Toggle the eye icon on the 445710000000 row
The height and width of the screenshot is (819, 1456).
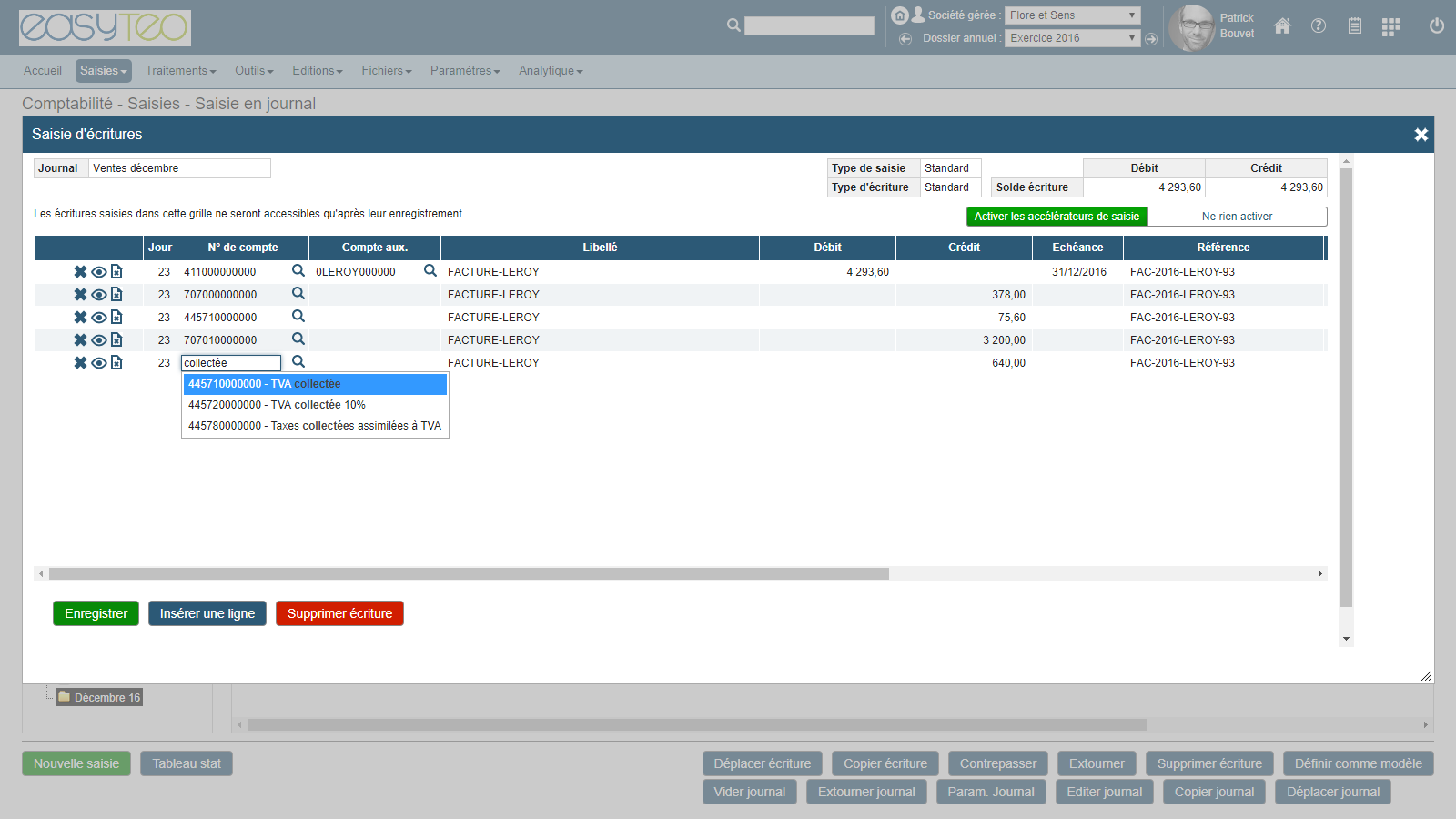point(98,318)
